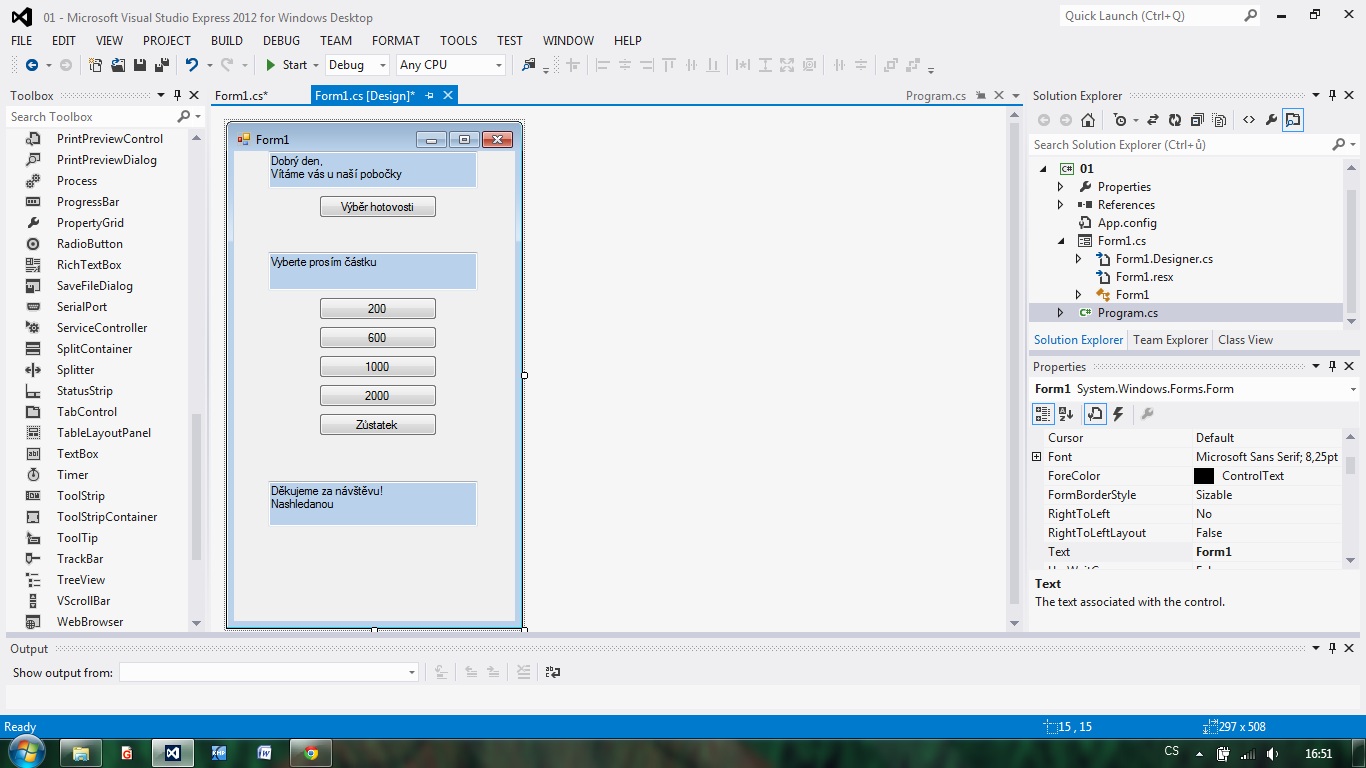Toggle Preview Selected Items in Solution Explorer
The image size is (1366, 768).
(x=1293, y=120)
